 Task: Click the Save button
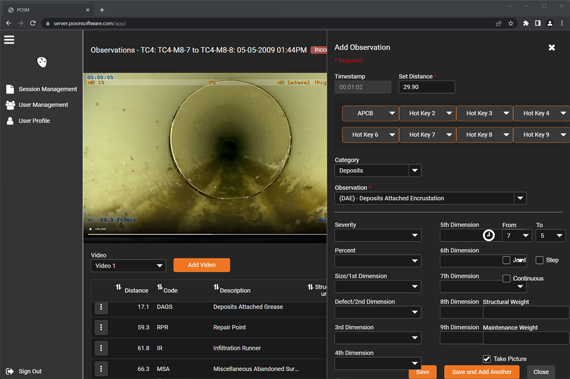pyautogui.click(x=422, y=372)
